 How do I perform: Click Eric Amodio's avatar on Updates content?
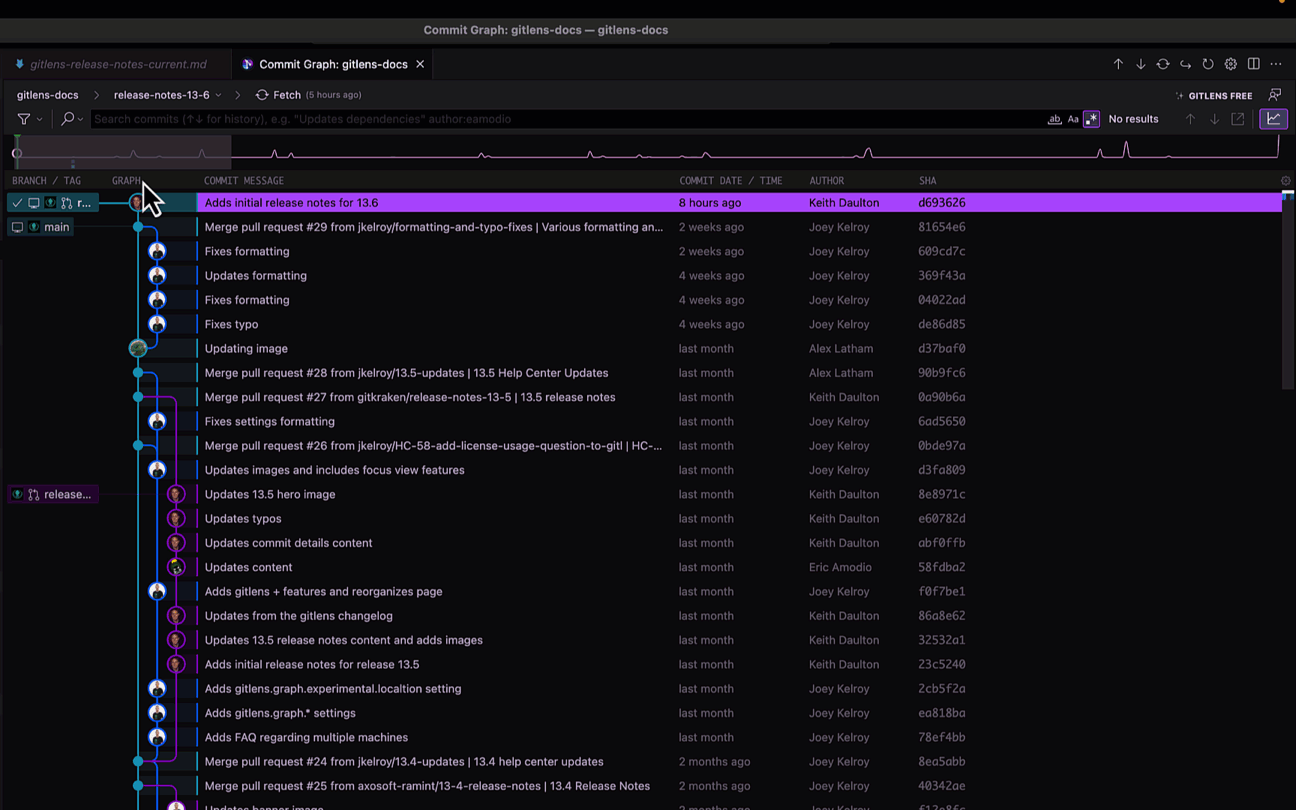coord(176,567)
